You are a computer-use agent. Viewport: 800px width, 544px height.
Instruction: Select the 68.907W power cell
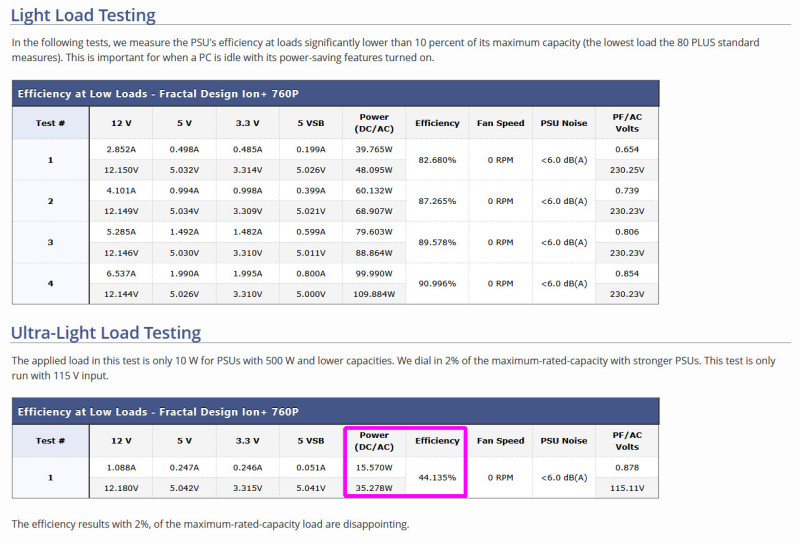click(x=374, y=211)
